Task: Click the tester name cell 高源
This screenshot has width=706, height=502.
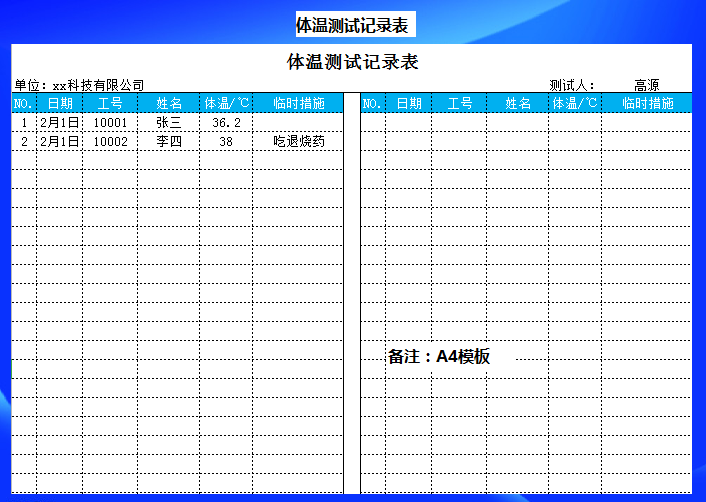Action: 647,85
